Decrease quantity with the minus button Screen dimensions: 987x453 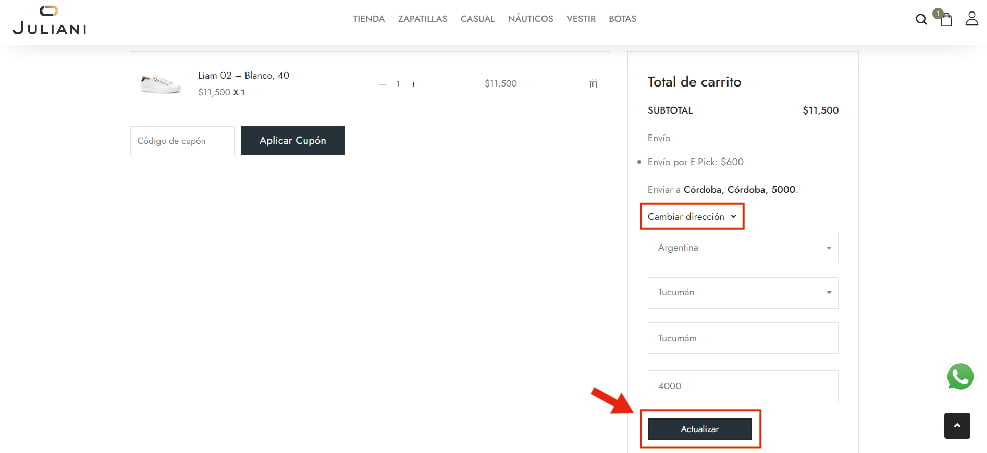(382, 84)
